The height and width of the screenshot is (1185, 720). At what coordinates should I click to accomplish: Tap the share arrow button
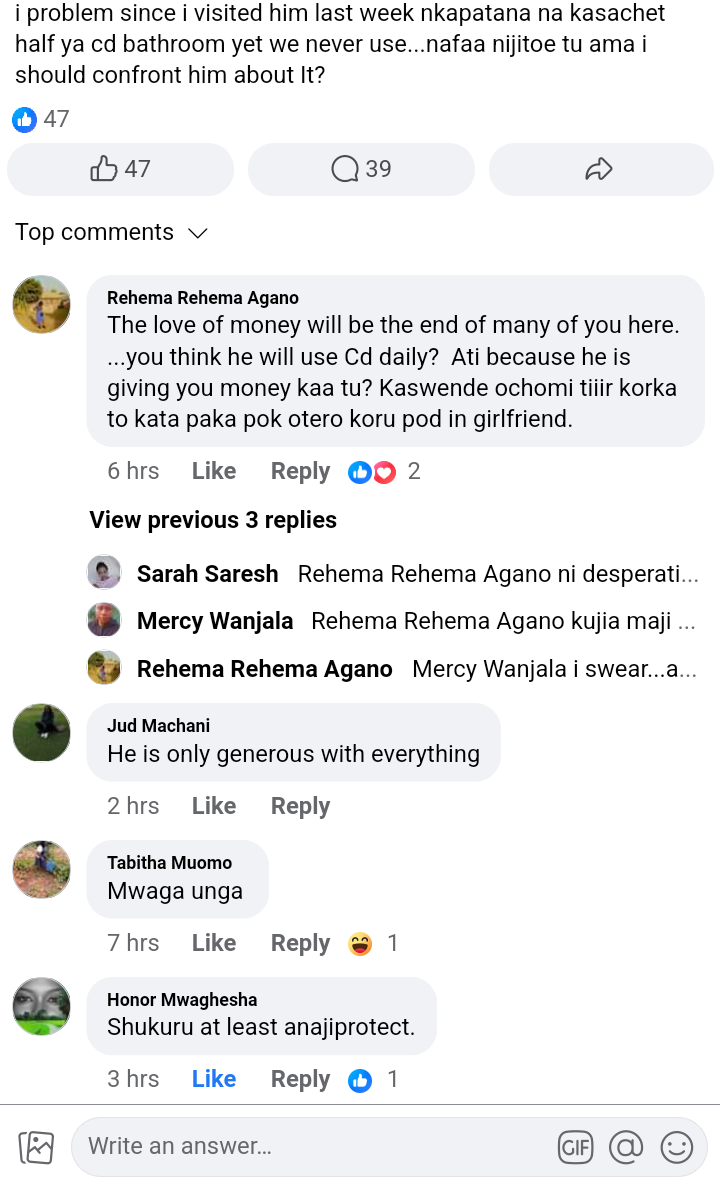point(600,169)
